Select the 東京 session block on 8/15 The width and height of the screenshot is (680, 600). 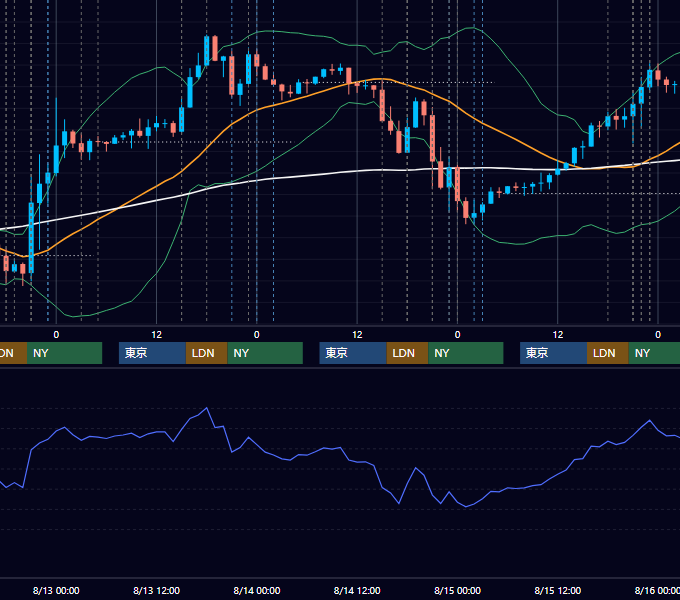(553, 353)
